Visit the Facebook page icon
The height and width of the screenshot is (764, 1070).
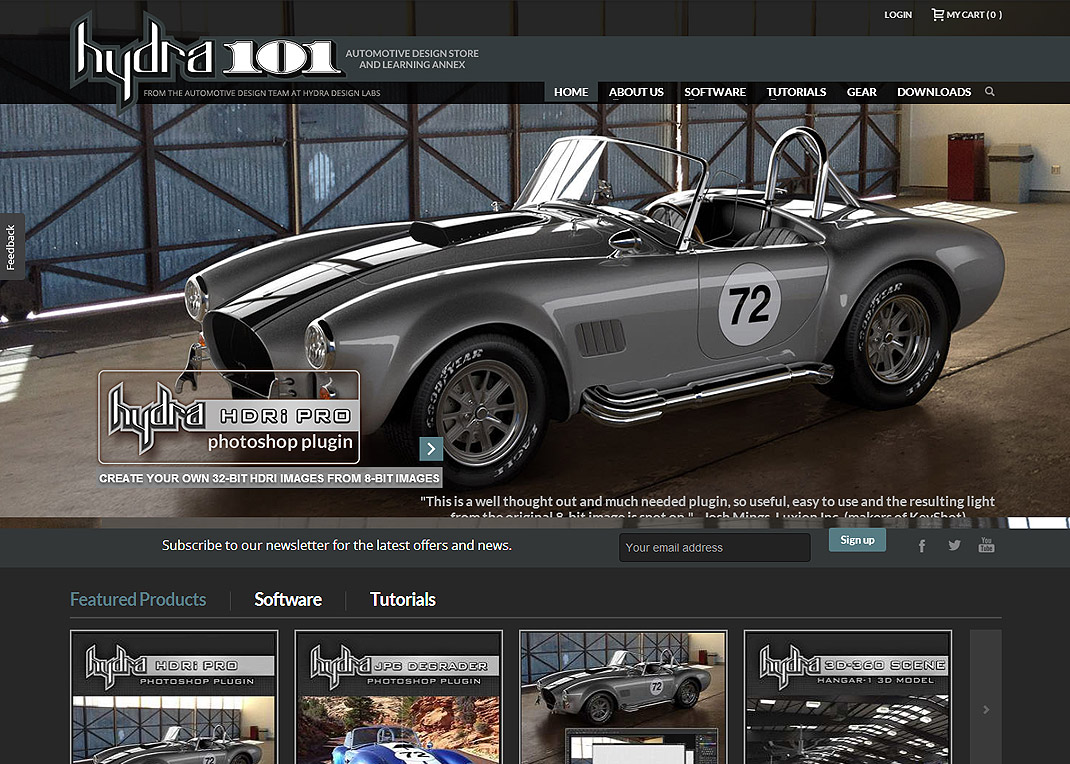(922, 546)
